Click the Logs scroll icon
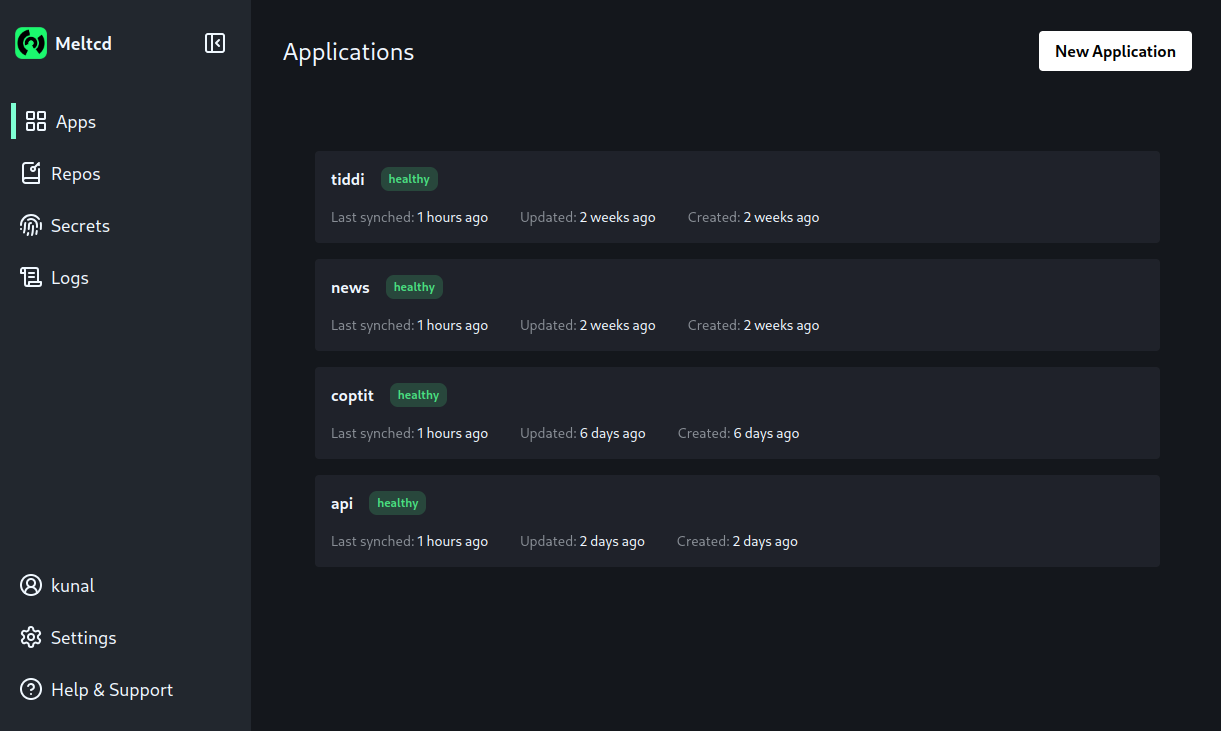1221x731 pixels. pos(32,278)
